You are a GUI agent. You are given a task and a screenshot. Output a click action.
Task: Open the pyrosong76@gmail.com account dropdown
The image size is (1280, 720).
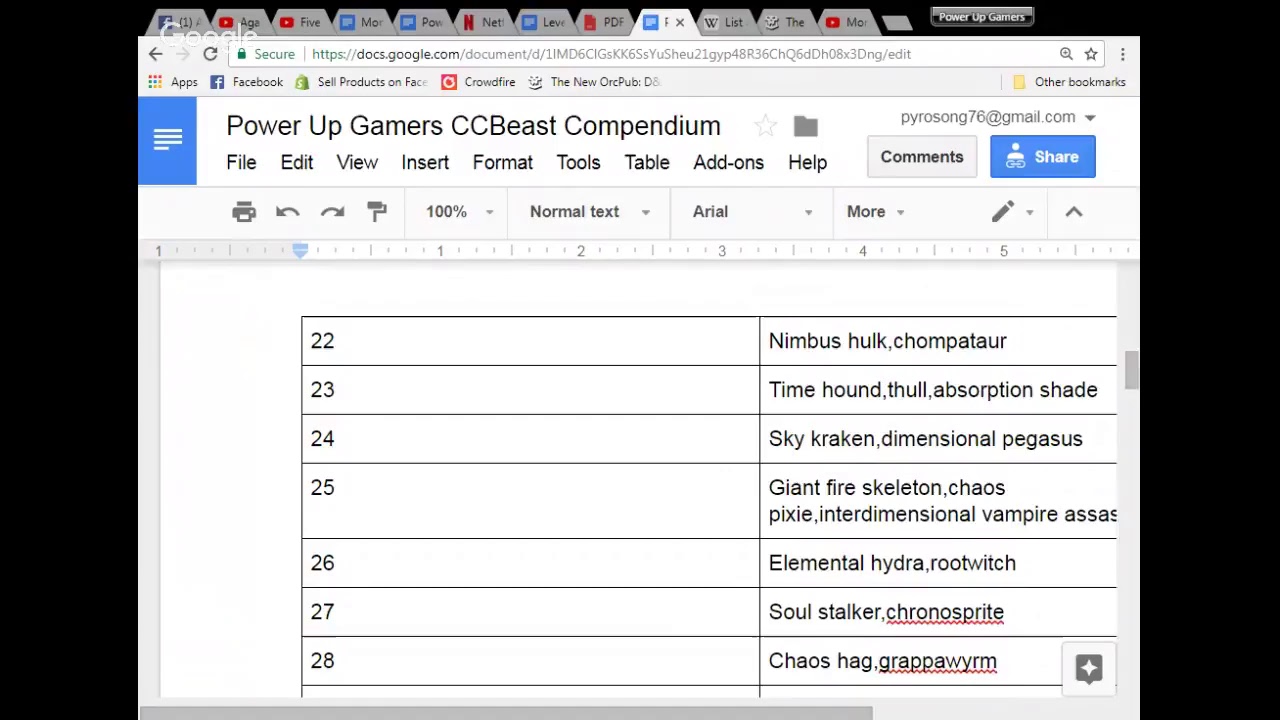997,117
